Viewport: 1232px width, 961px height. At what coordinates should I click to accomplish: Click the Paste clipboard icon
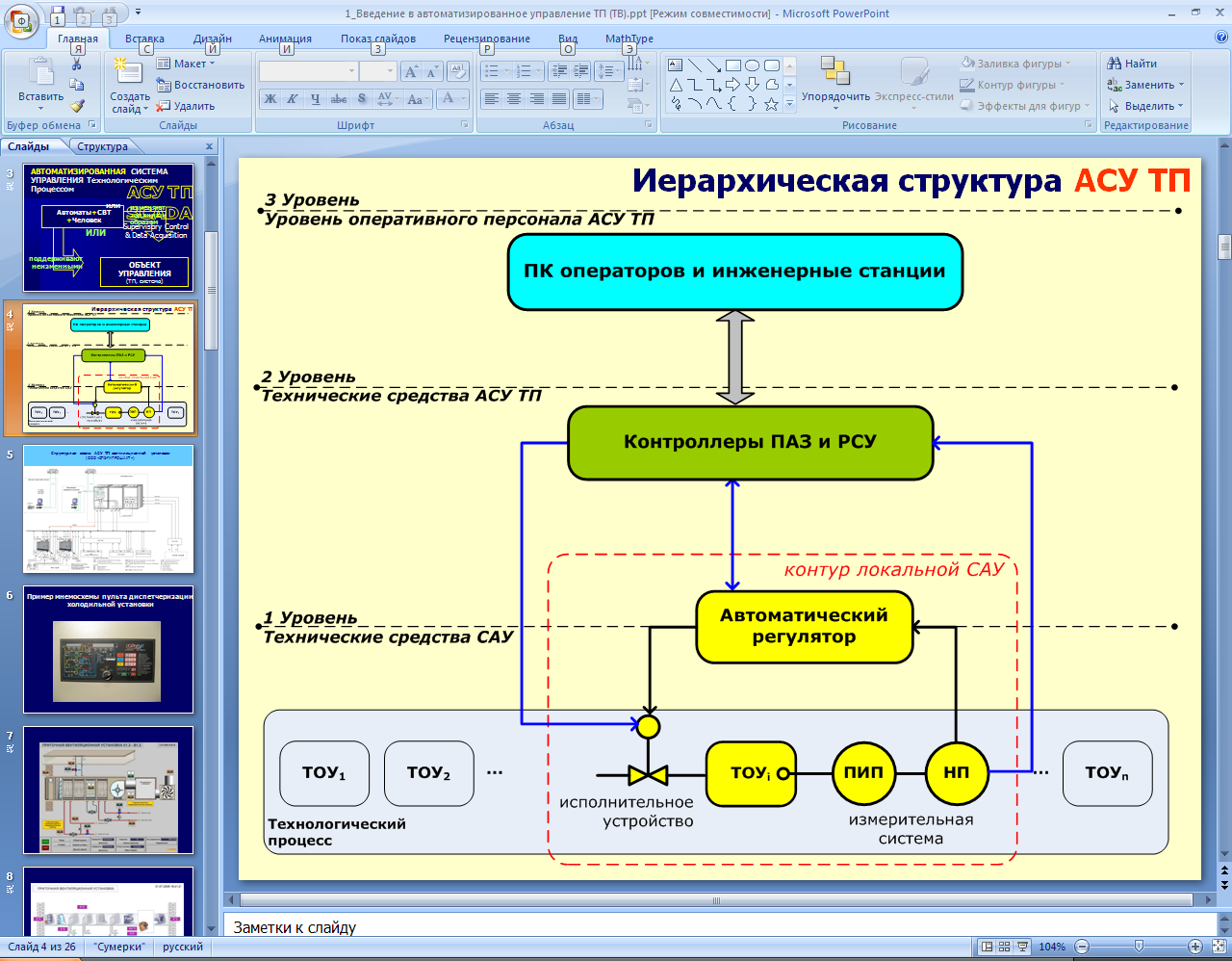(x=41, y=72)
